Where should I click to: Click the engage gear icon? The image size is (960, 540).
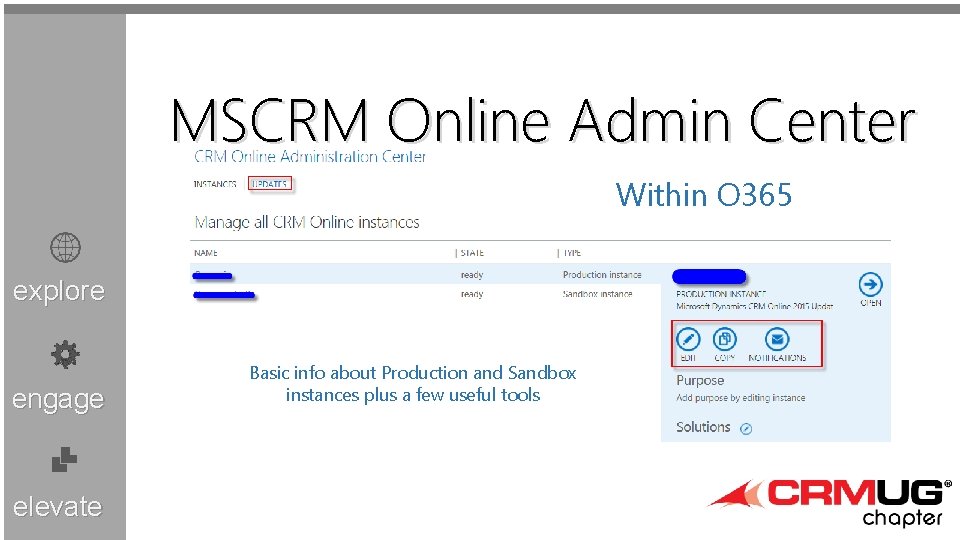pyautogui.click(x=65, y=354)
